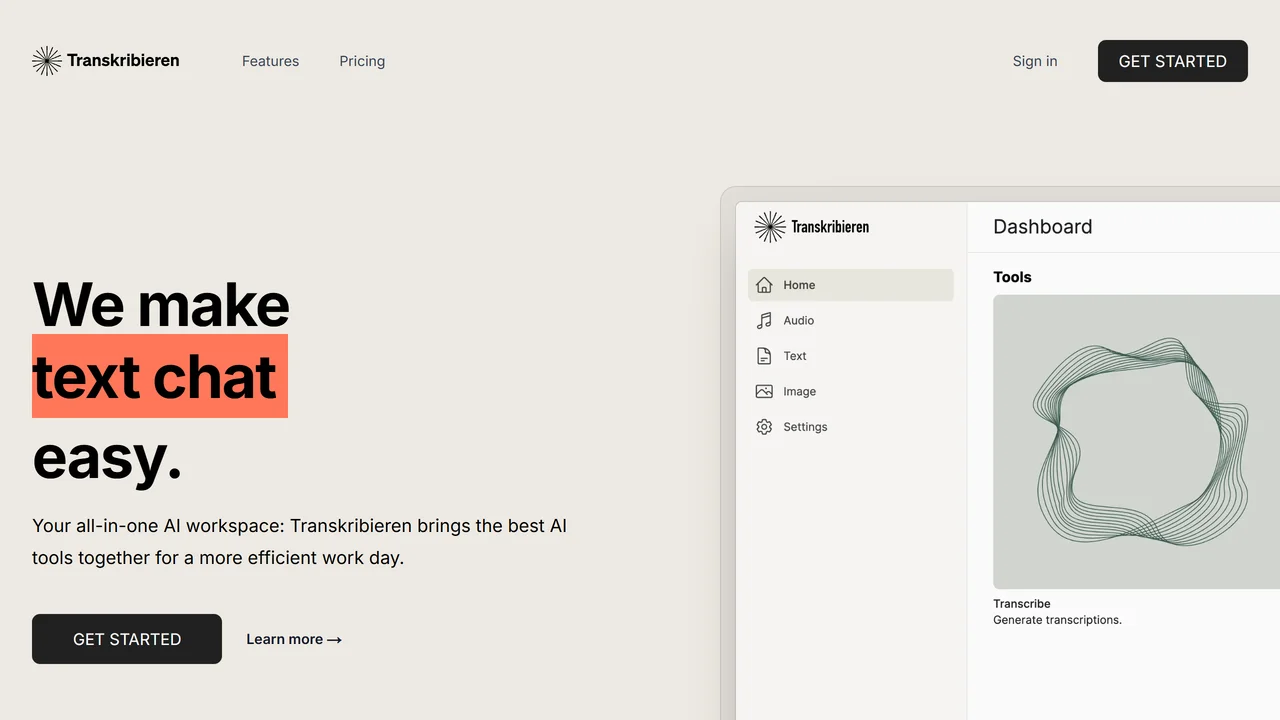
Task: Select the Audio label in dashboard sidebar
Action: pyautogui.click(x=799, y=321)
